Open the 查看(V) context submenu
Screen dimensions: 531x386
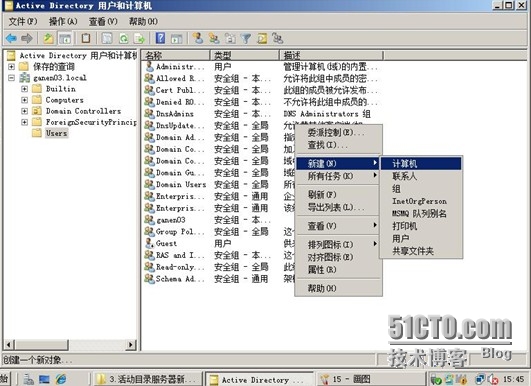(339, 226)
